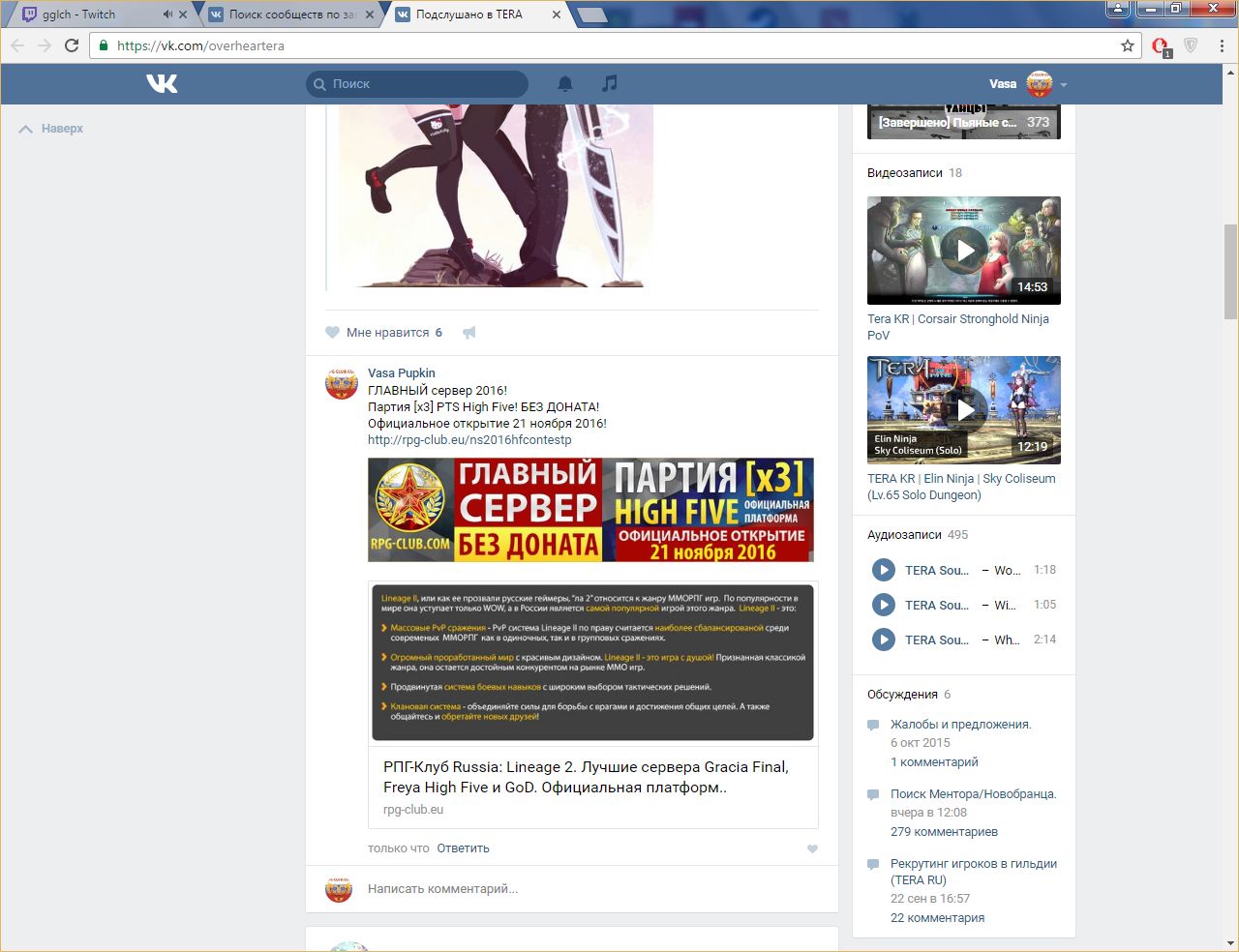The height and width of the screenshot is (952, 1239).
Task: Click the address bar showing vk.com/overheartera
Action: pyautogui.click(x=617, y=45)
